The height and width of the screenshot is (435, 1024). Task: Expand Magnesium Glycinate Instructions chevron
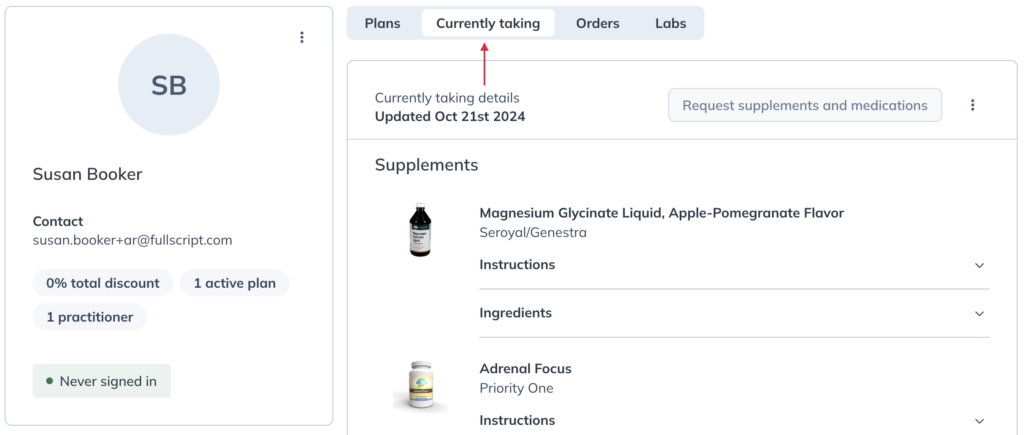coord(979,265)
